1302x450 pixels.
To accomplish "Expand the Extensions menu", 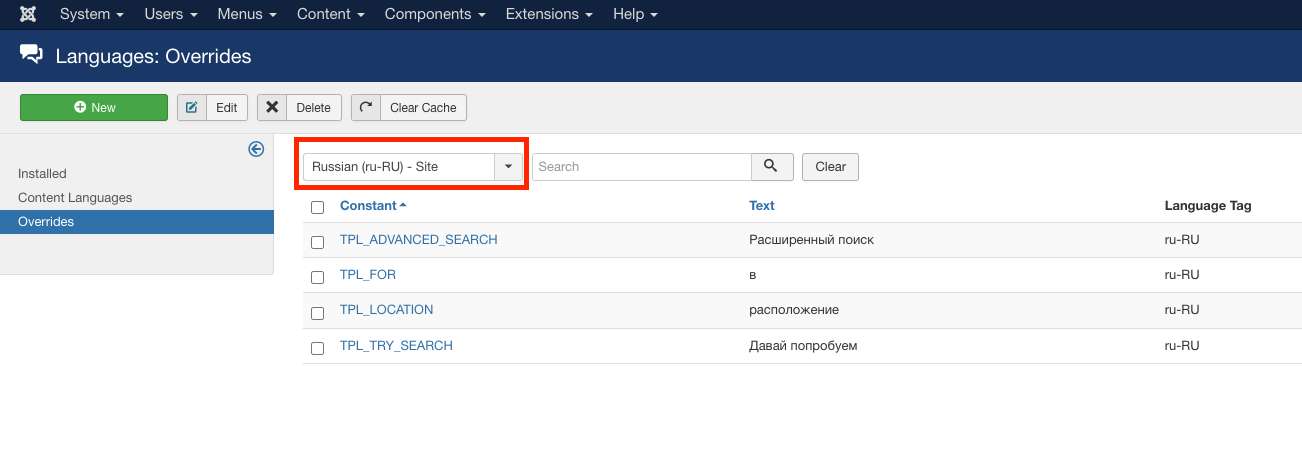I will pyautogui.click(x=547, y=15).
